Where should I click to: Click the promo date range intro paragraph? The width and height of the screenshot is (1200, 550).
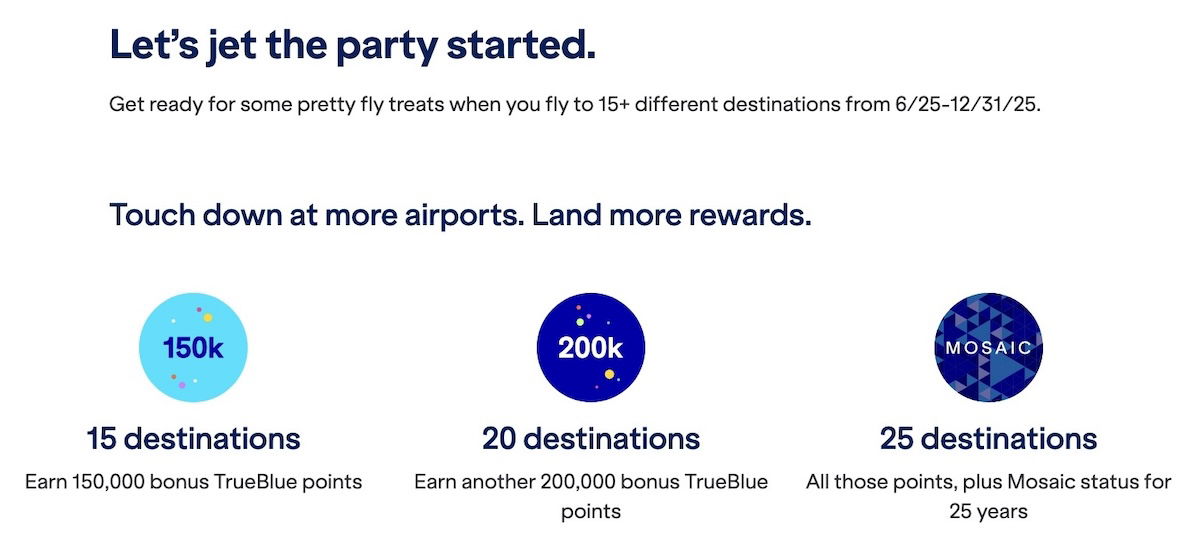tap(575, 105)
